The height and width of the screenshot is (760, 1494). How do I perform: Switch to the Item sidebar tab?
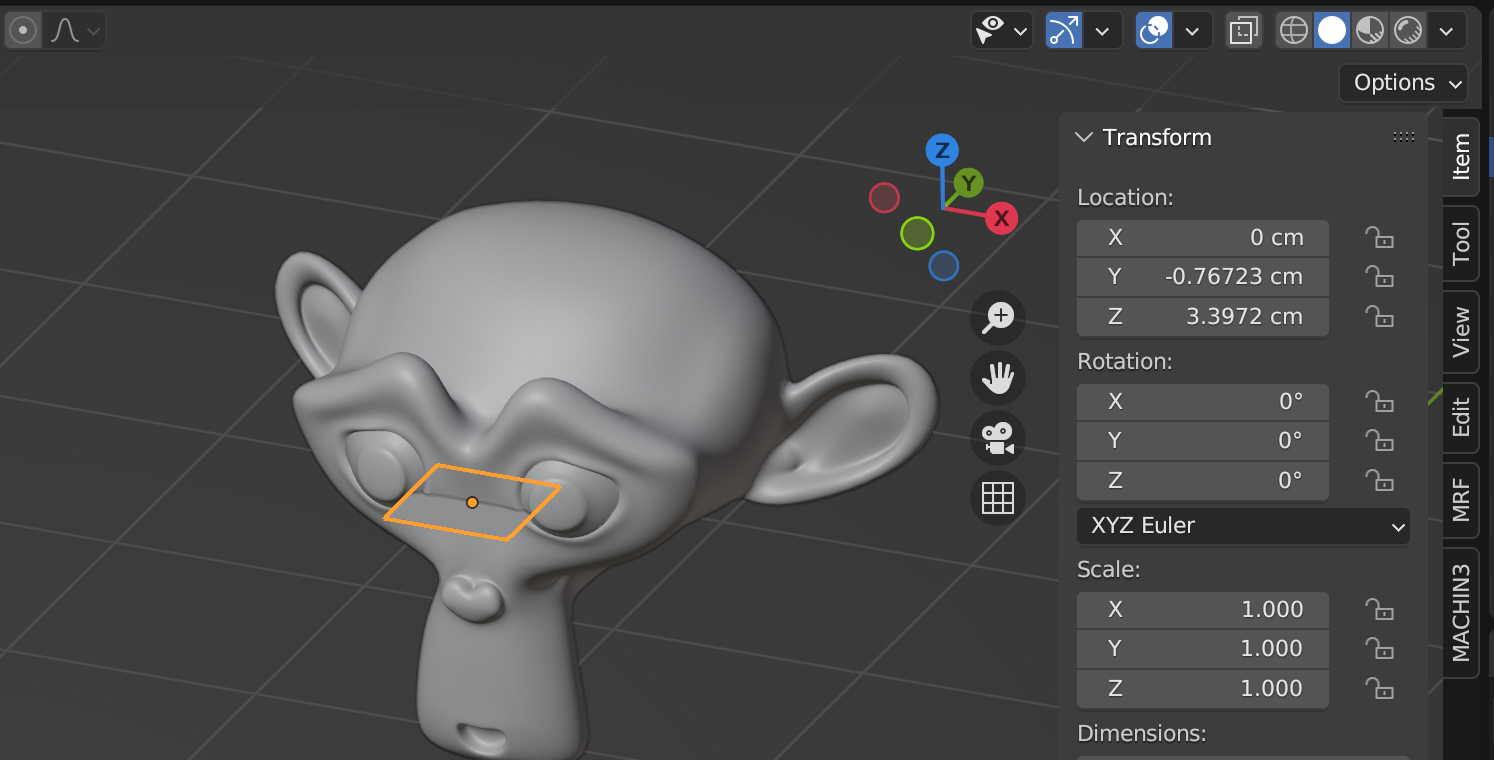1461,157
